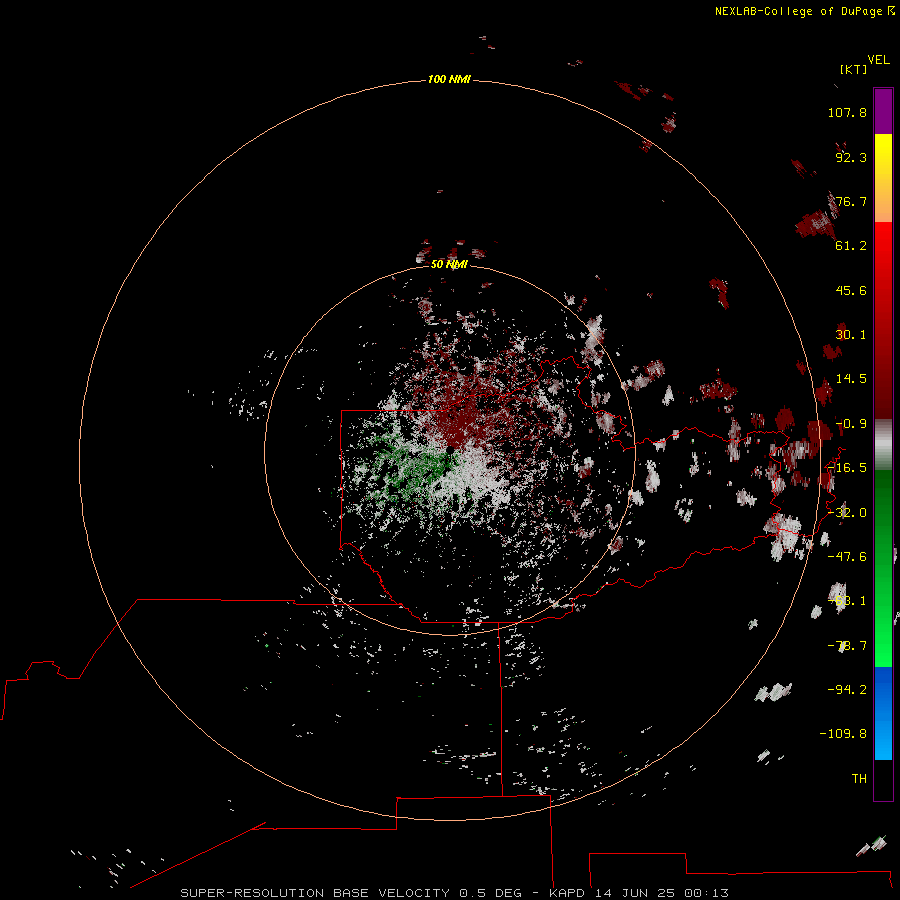
Task: Click the purple segment of the color bar
Action: [883, 111]
